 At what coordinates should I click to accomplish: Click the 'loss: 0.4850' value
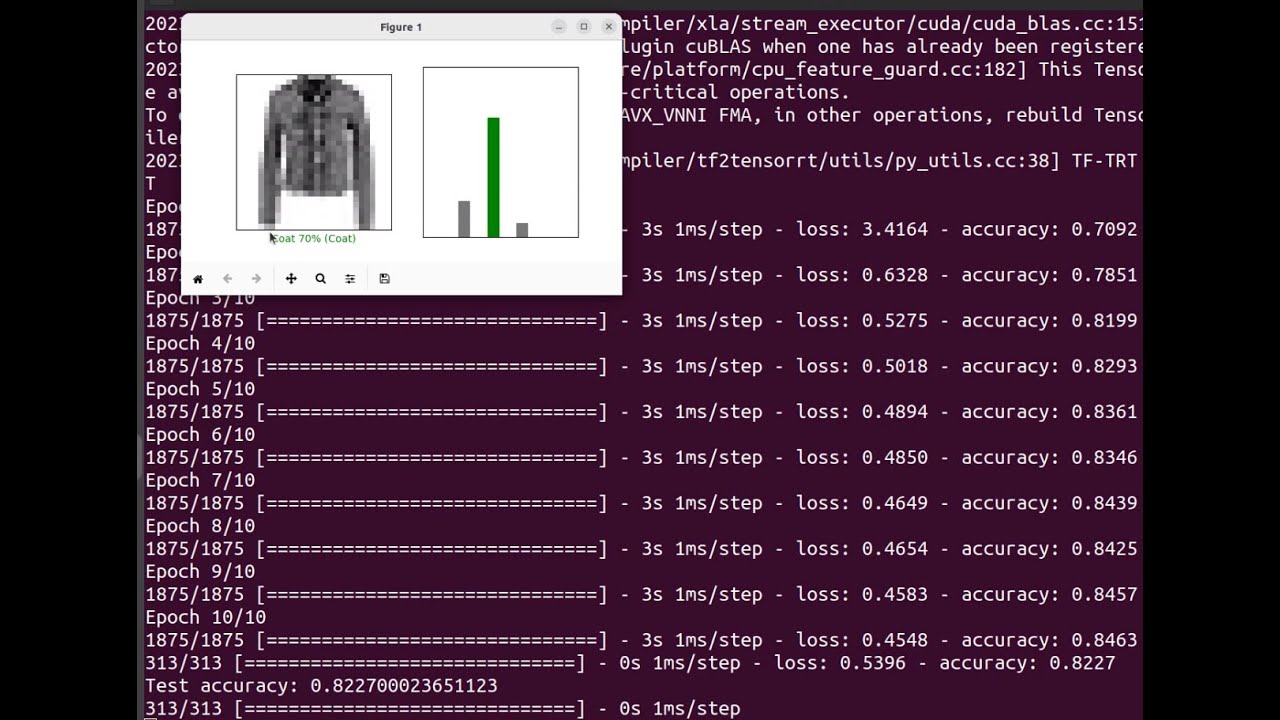[x=862, y=457]
